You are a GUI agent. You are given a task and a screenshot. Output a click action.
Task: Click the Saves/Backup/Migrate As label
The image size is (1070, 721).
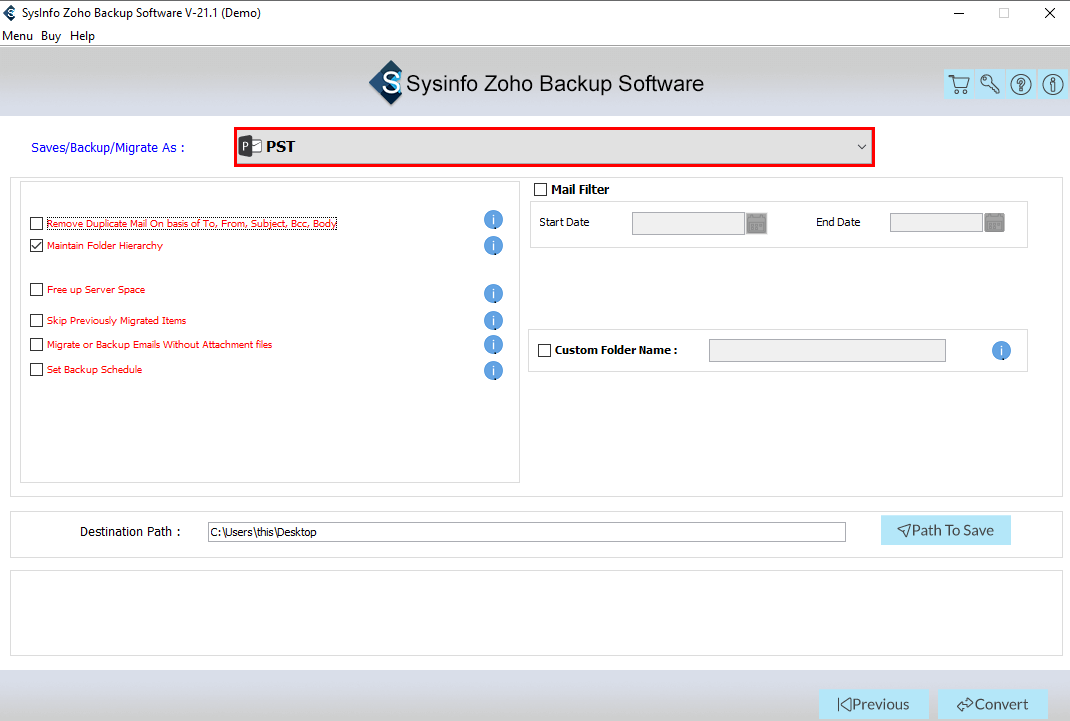tap(108, 147)
